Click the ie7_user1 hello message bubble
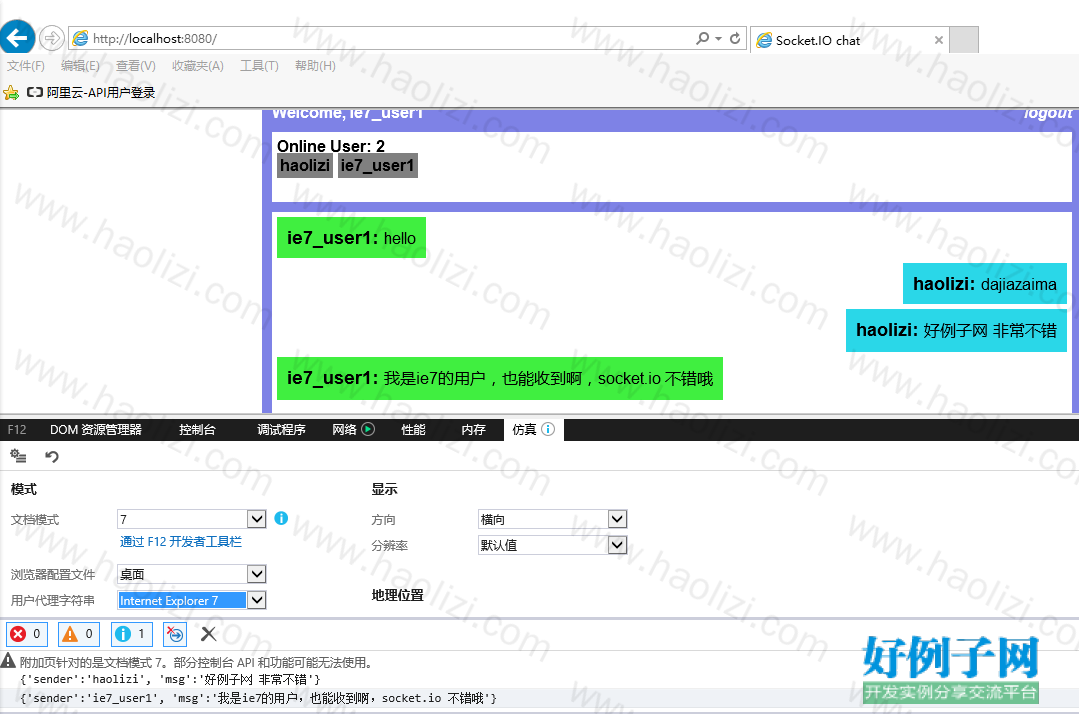Viewport: 1079px width, 714px height. click(x=351, y=238)
